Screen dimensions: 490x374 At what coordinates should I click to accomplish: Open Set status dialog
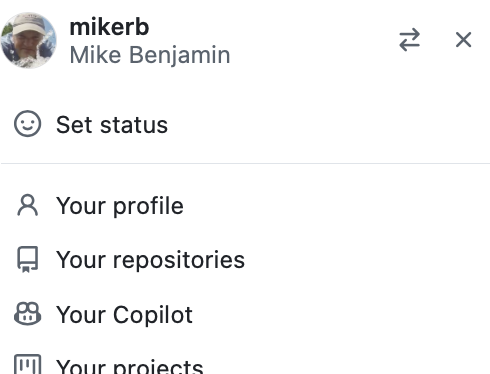pyautogui.click(x=245, y=124)
